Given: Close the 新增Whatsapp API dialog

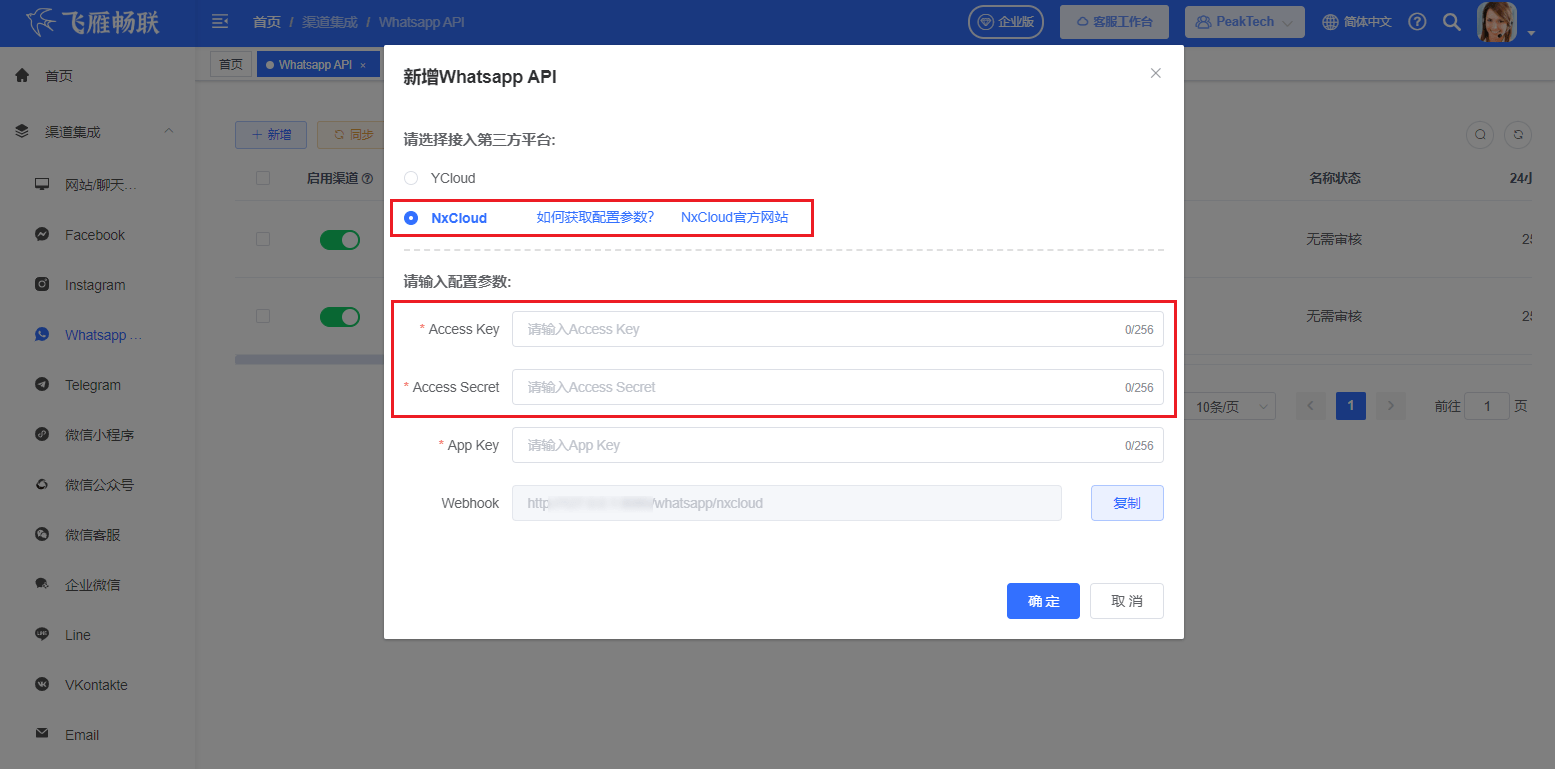Looking at the screenshot, I should coord(1156,73).
